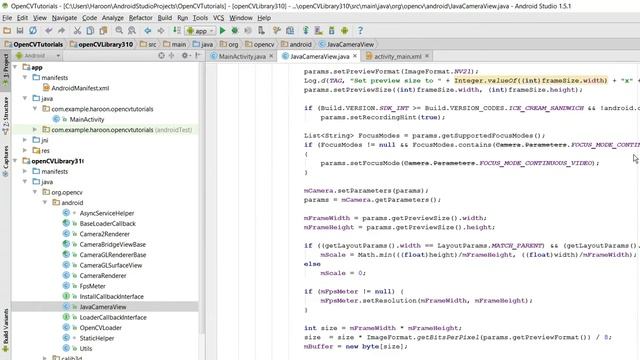640x360 pixels.
Task: Open the Android Device Monitor icon
Action: point(344,31)
